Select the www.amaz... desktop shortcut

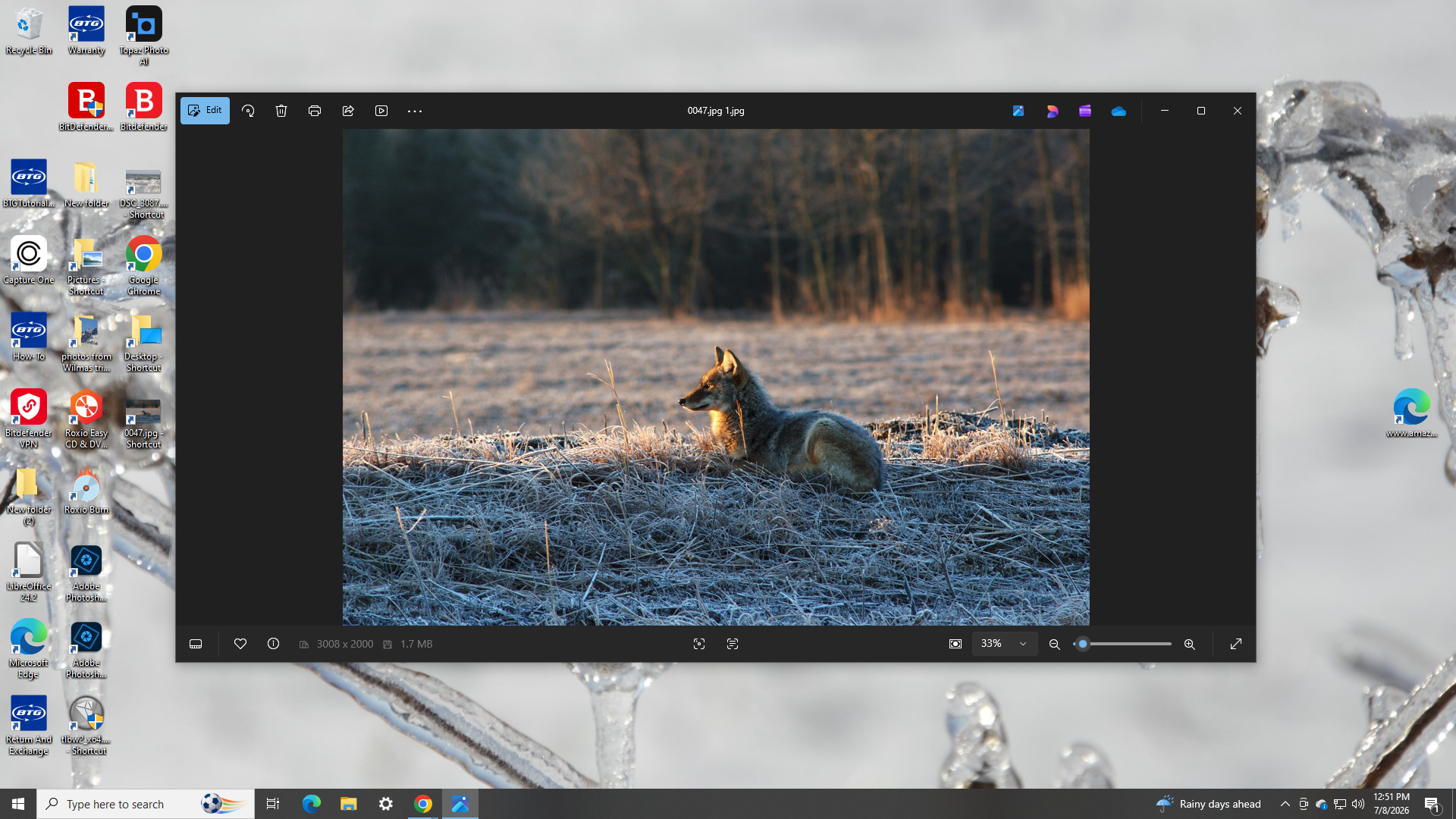point(1412,413)
